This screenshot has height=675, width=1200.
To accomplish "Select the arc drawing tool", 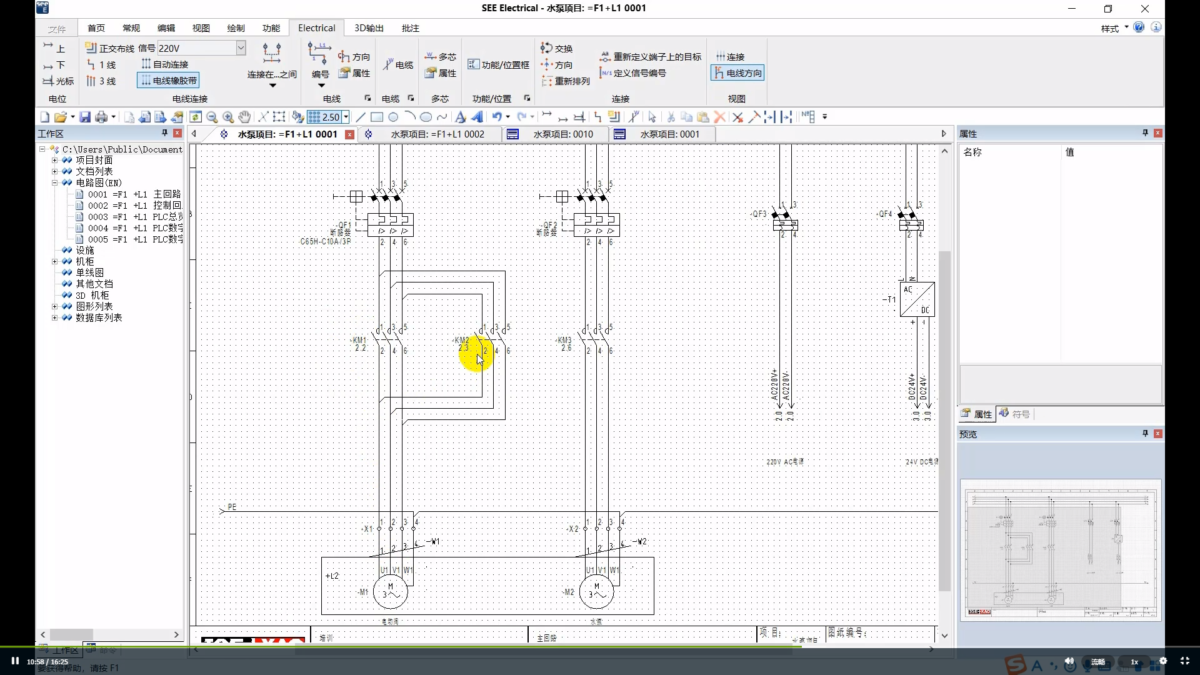I will pyautogui.click(x=410, y=117).
